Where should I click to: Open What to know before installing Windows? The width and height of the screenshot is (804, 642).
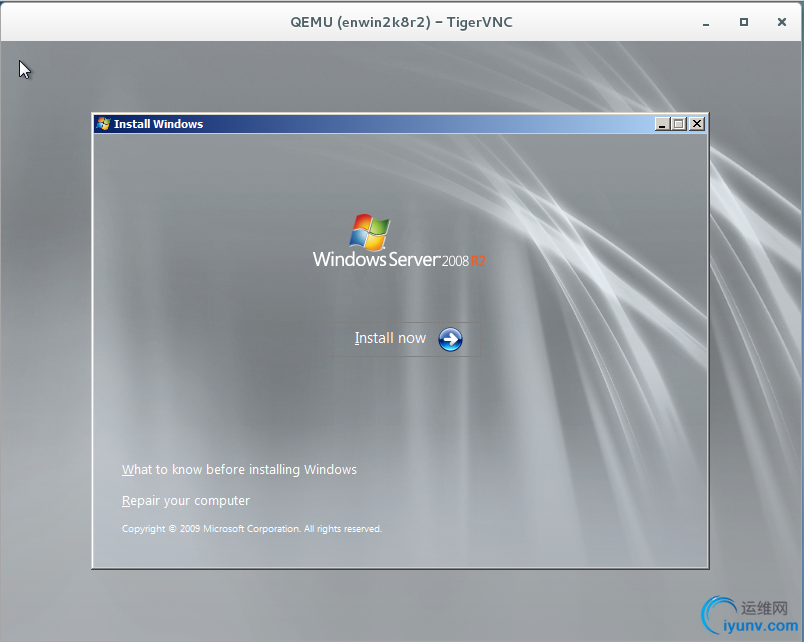tap(239, 470)
